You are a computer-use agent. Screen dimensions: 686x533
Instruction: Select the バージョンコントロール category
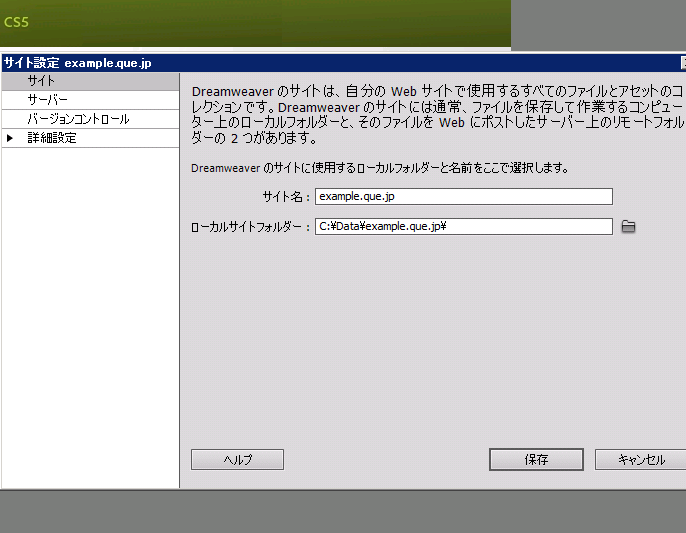[x=91, y=119]
